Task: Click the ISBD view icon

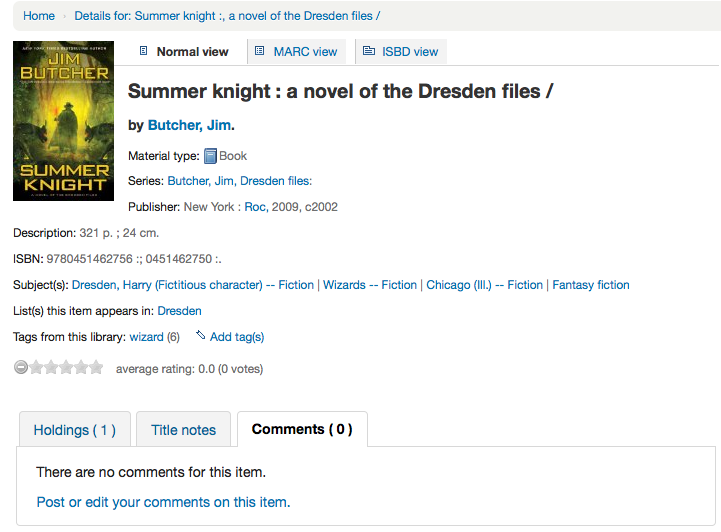Action: pos(369,51)
